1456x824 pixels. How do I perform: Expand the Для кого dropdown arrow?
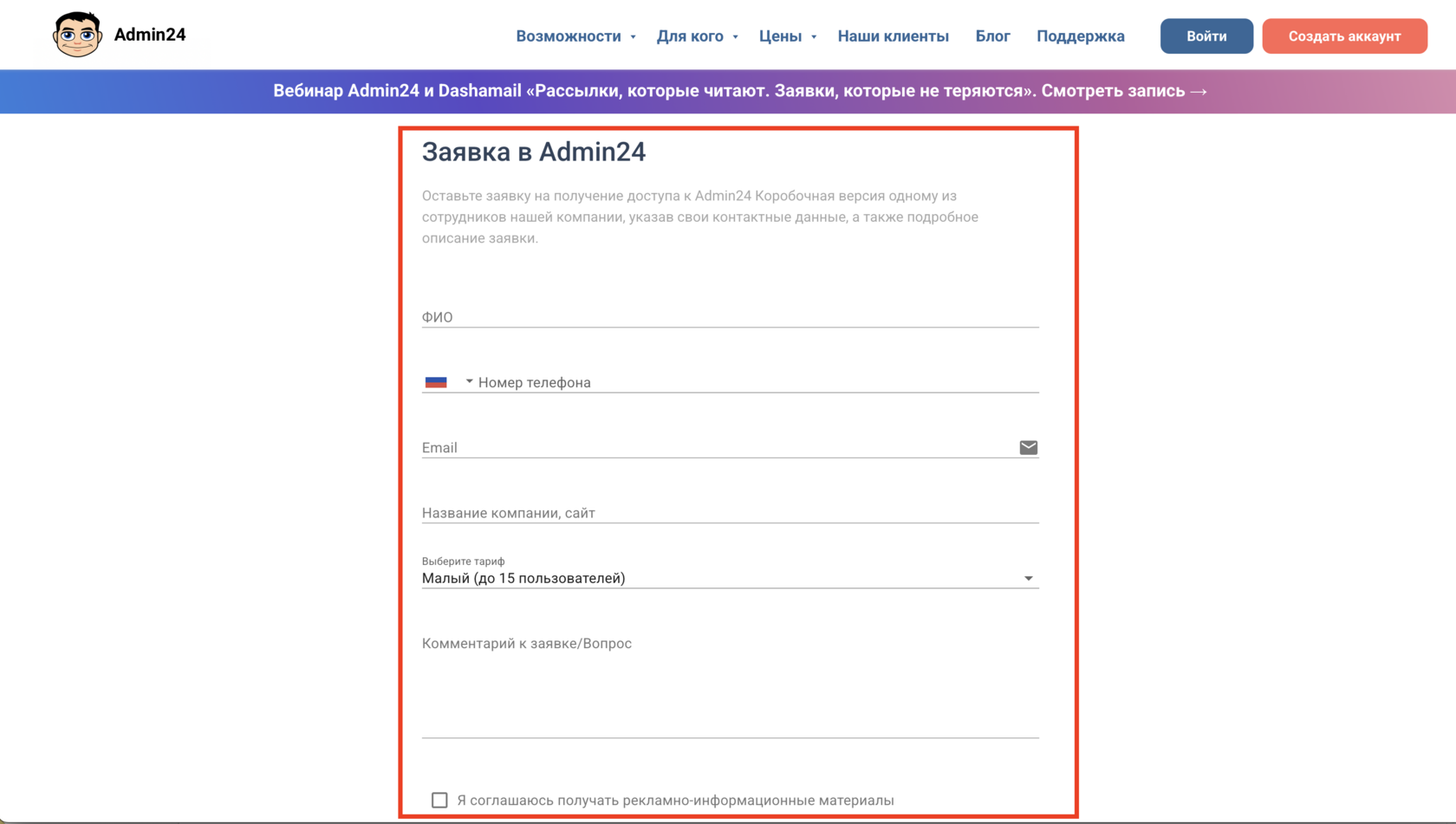pos(735,37)
